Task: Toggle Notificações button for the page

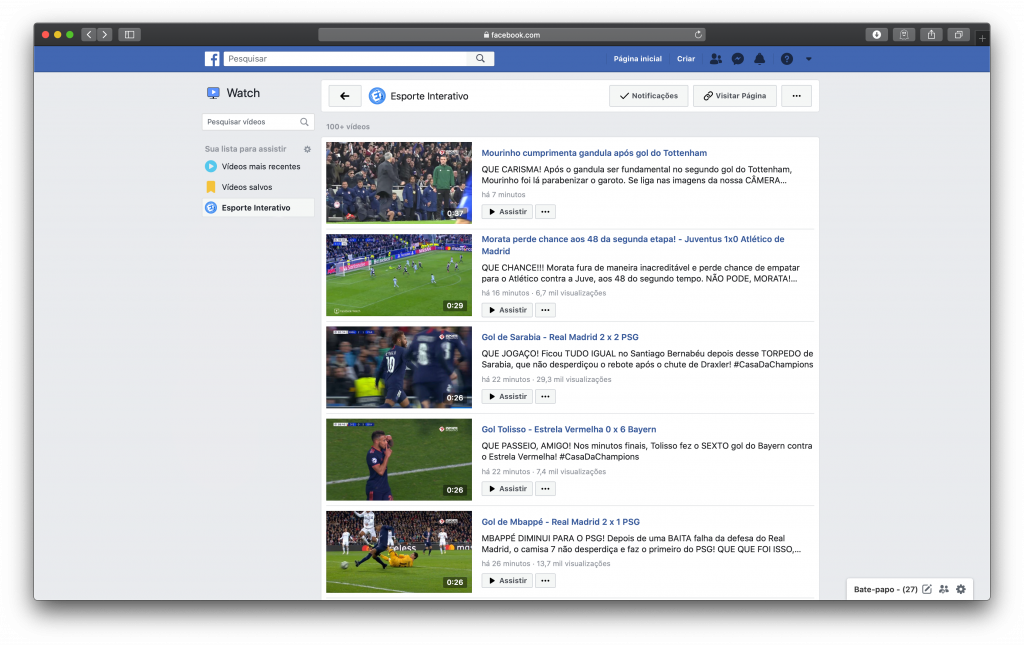Action: pos(648,96)
